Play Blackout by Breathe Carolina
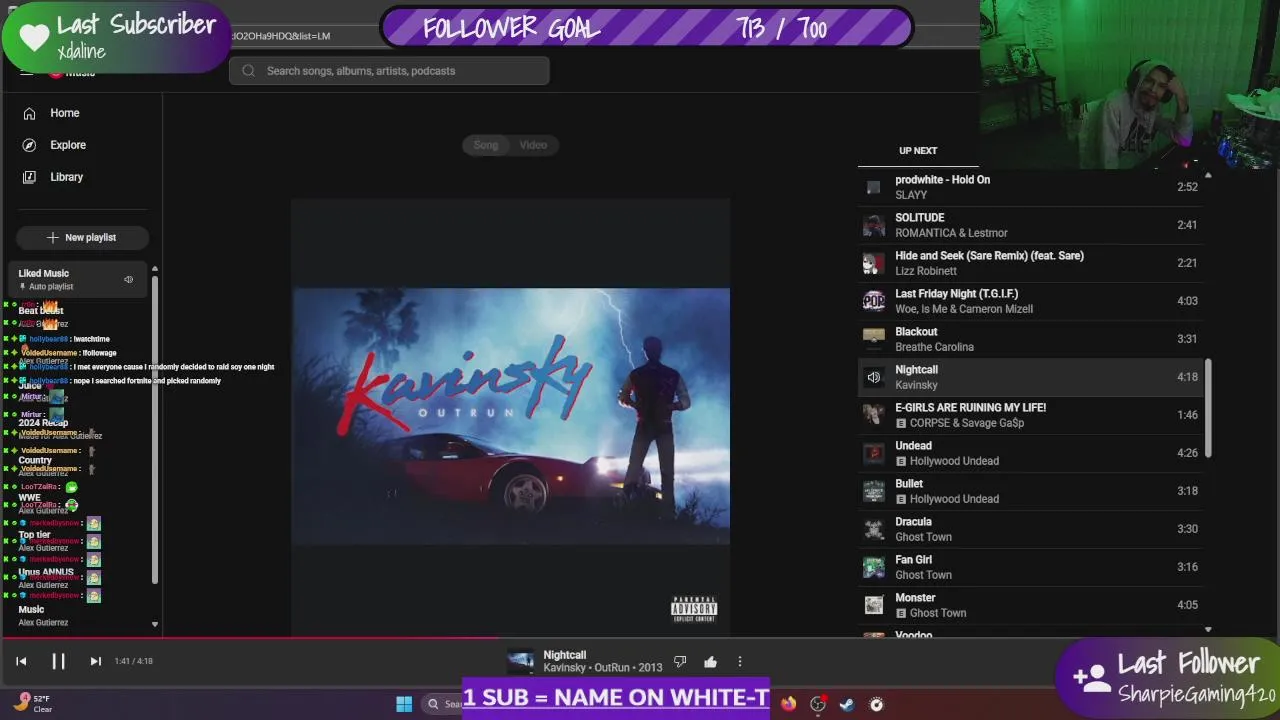Viewport: 1280px width, 720px height. 1030,339
